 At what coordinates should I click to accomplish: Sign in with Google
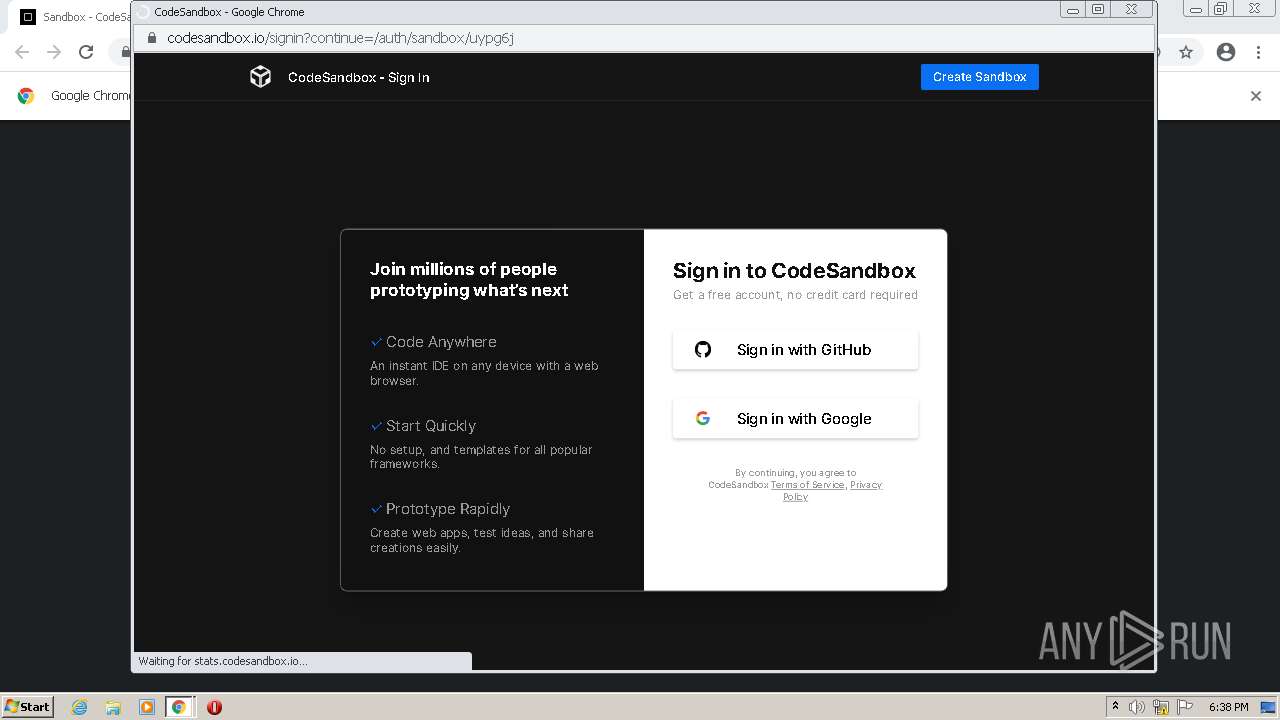point(795,419)
